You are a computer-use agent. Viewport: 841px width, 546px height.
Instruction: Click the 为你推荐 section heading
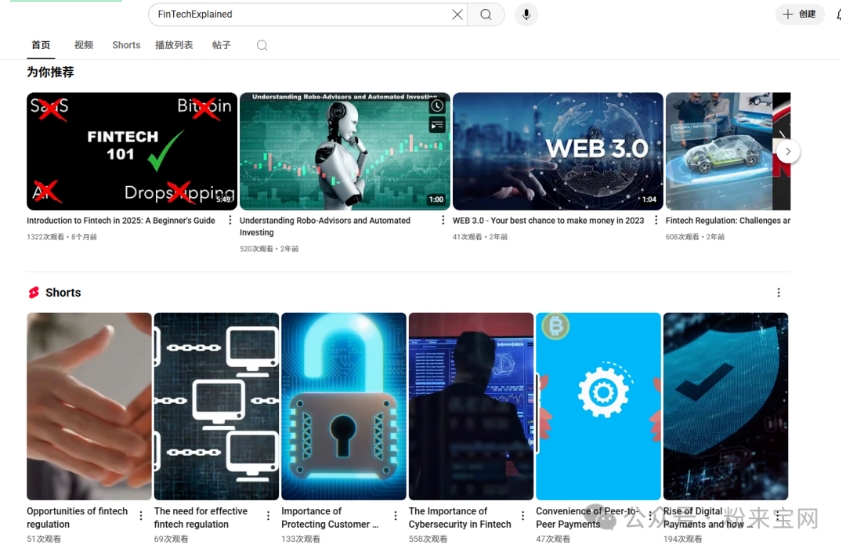(x=50, y=72)
